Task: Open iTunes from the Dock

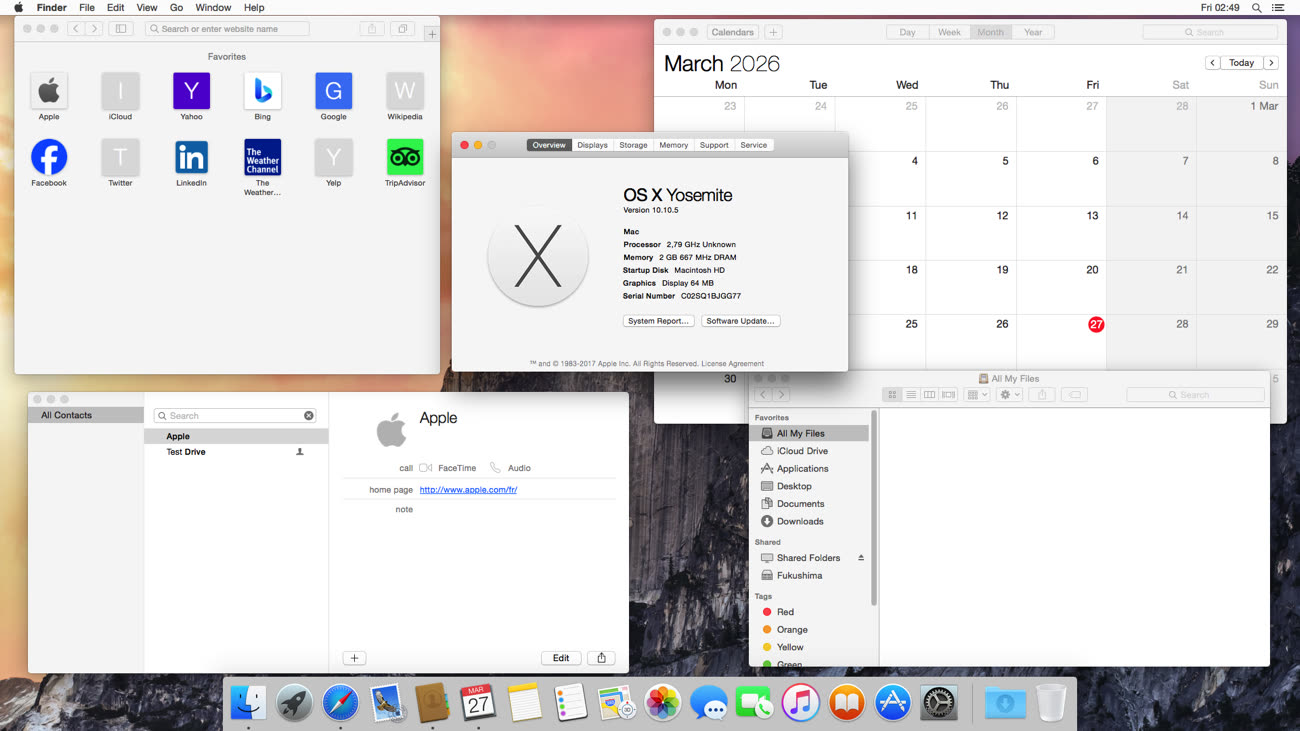Action: coord(800,704)
